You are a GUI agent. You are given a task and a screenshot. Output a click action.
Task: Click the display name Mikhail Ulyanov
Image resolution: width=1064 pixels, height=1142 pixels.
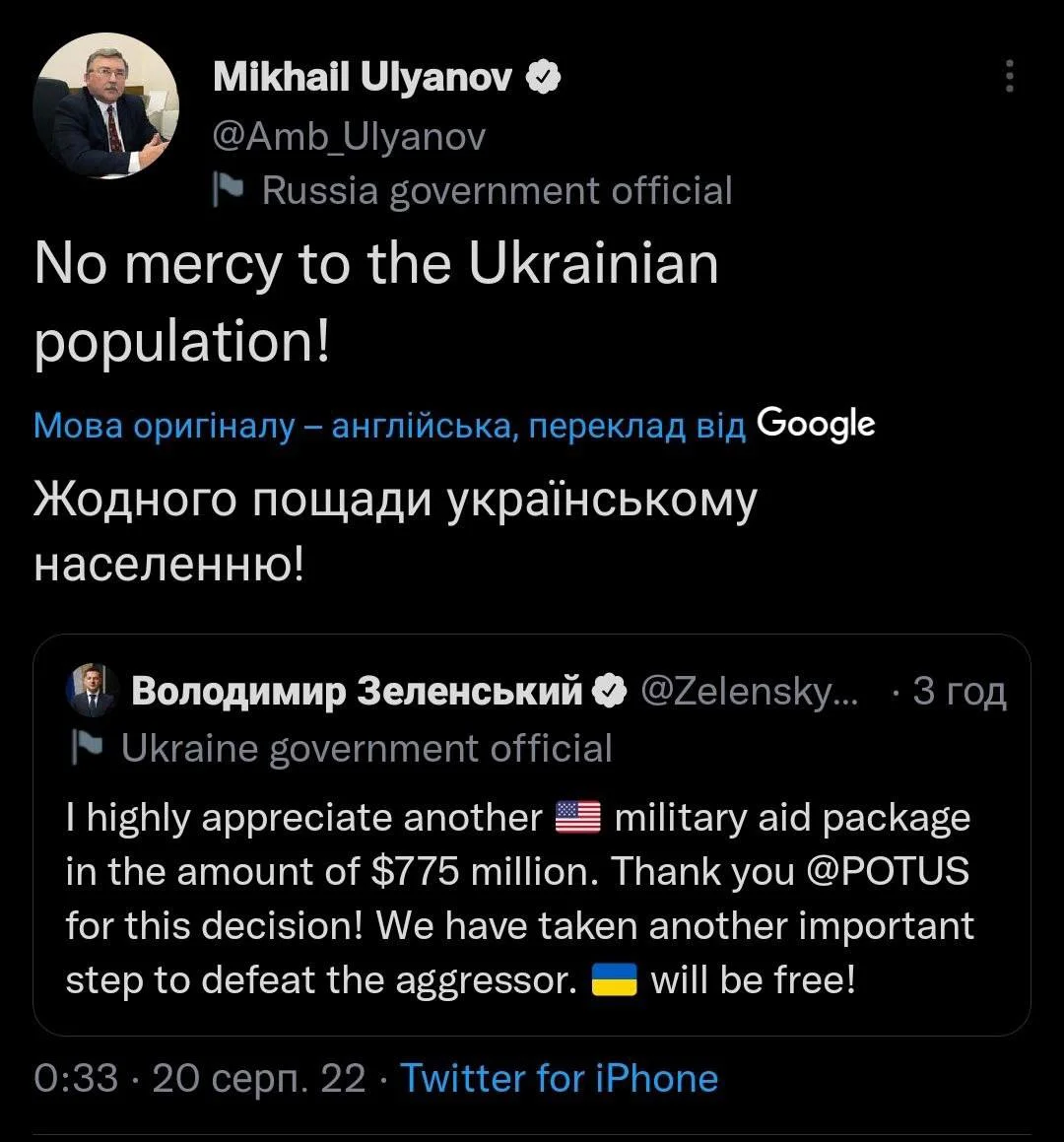[x=365, y=76]
